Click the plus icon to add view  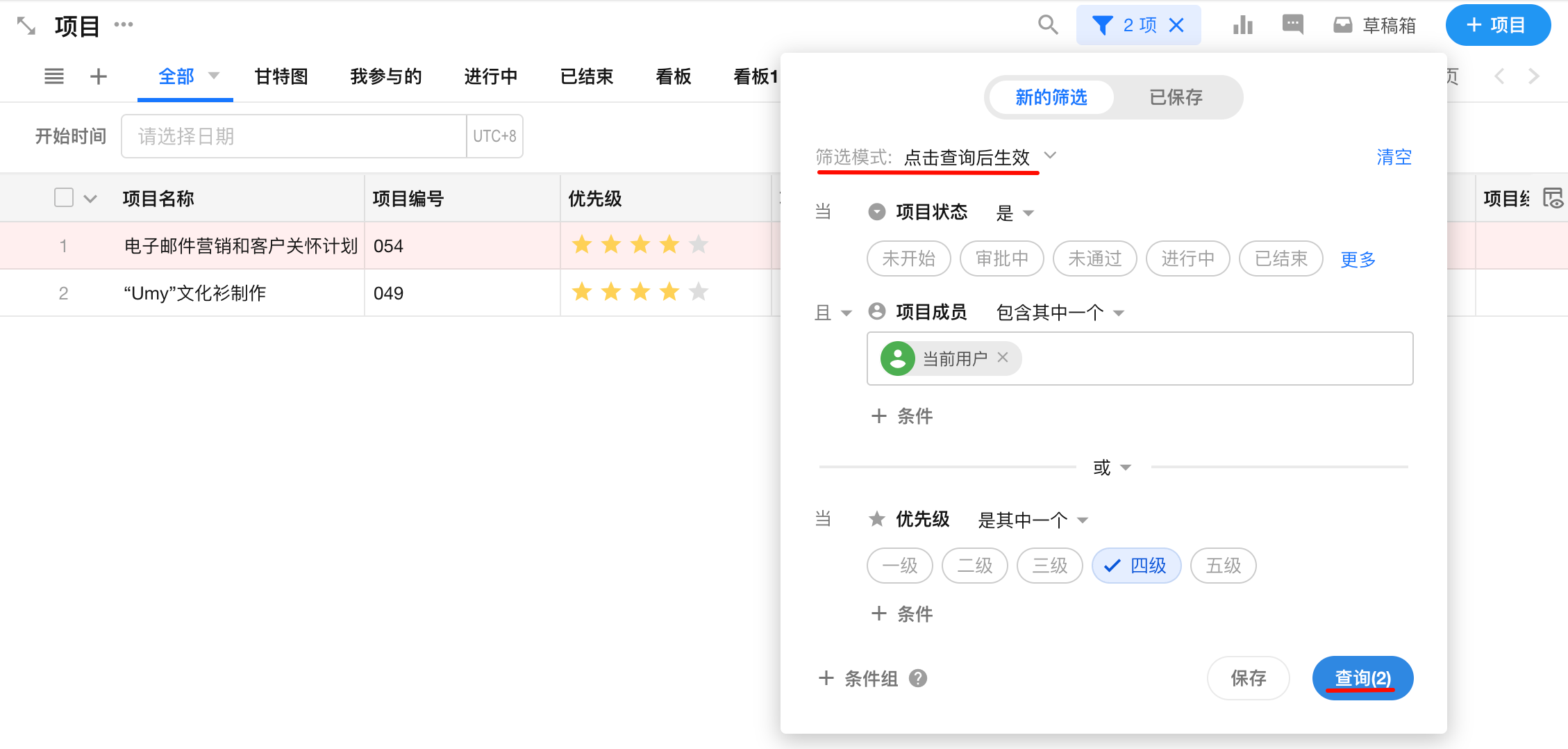coord(99,76)
